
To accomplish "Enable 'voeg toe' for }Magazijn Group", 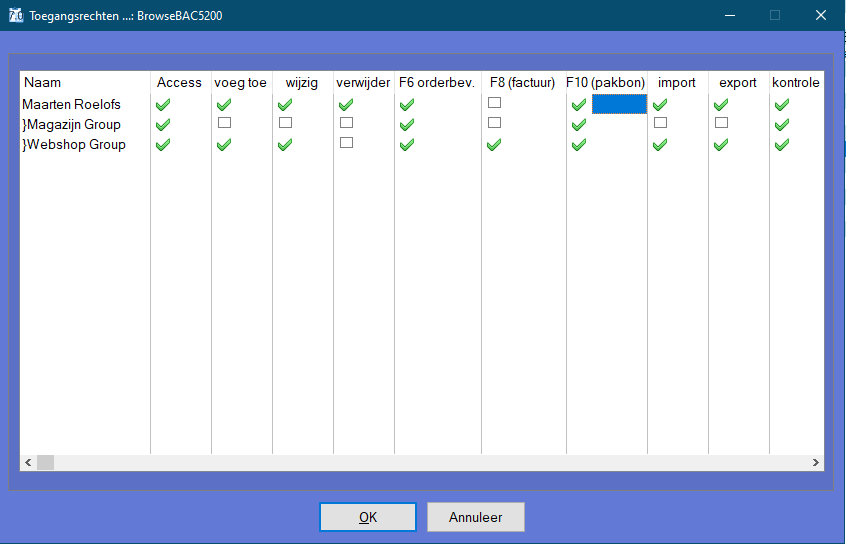I will point(224,123).
